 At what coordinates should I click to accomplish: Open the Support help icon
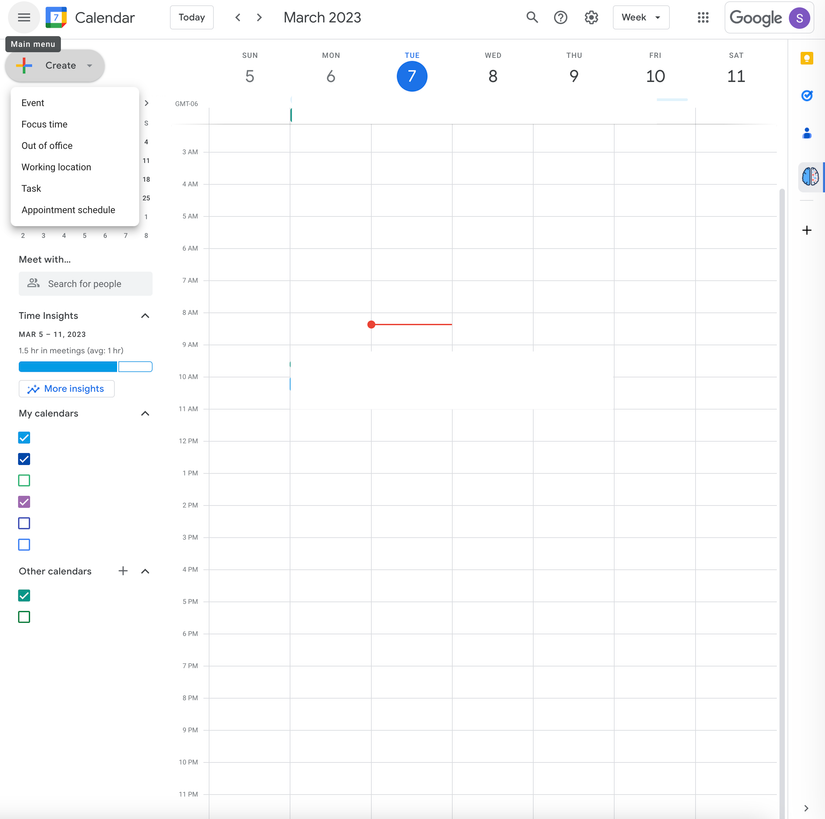pos(561,17)
